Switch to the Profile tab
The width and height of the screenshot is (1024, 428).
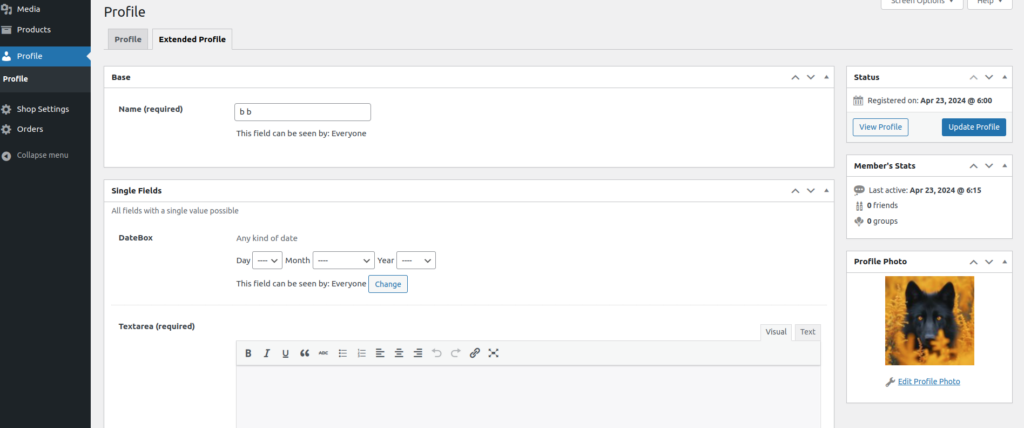128,40
